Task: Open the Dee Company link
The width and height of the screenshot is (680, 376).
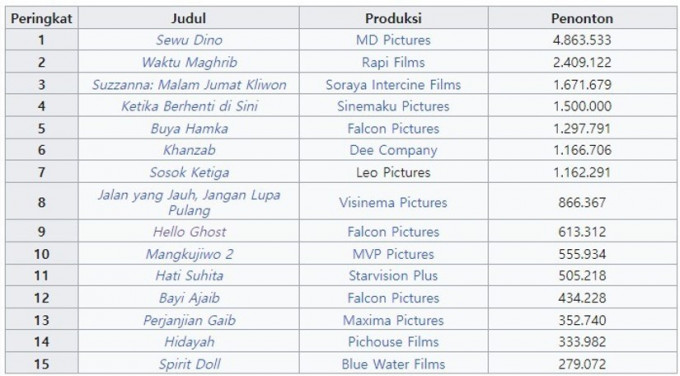Action: tap(393, 150)
